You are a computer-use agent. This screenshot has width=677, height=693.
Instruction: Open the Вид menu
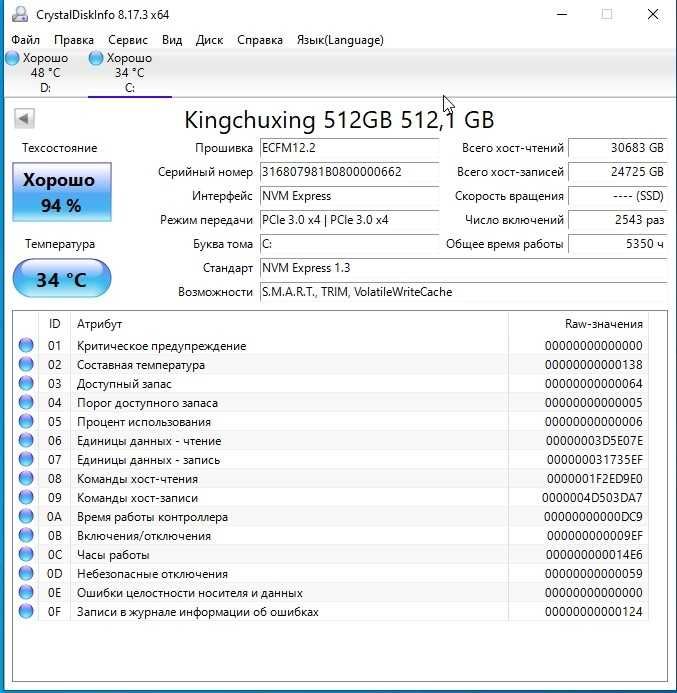(x=172, y=40)
